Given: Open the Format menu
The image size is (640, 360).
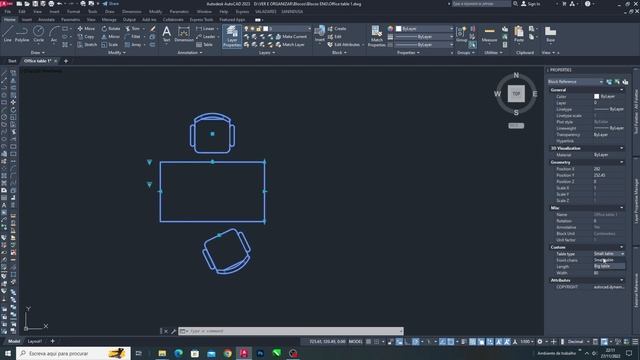Looking at the screenshot, I should [x=73, y=12].
